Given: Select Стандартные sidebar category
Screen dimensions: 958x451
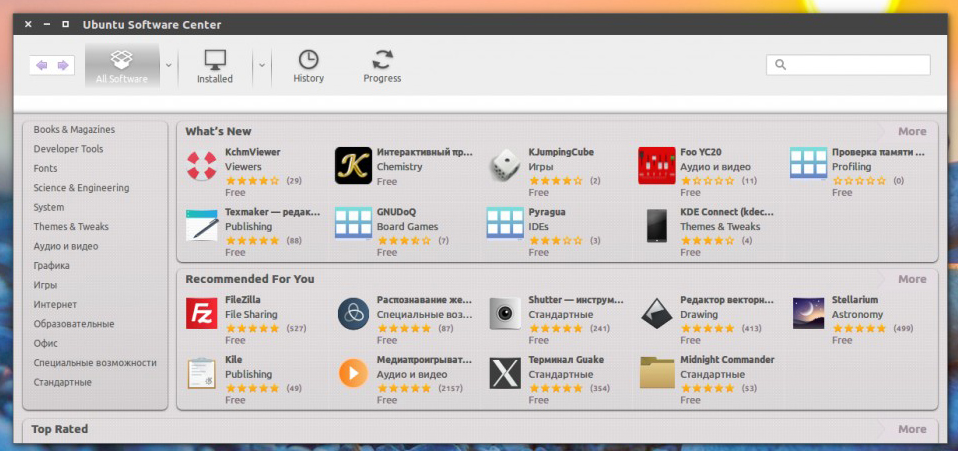Looking at the screenshot, I should (x=62, y=383).
